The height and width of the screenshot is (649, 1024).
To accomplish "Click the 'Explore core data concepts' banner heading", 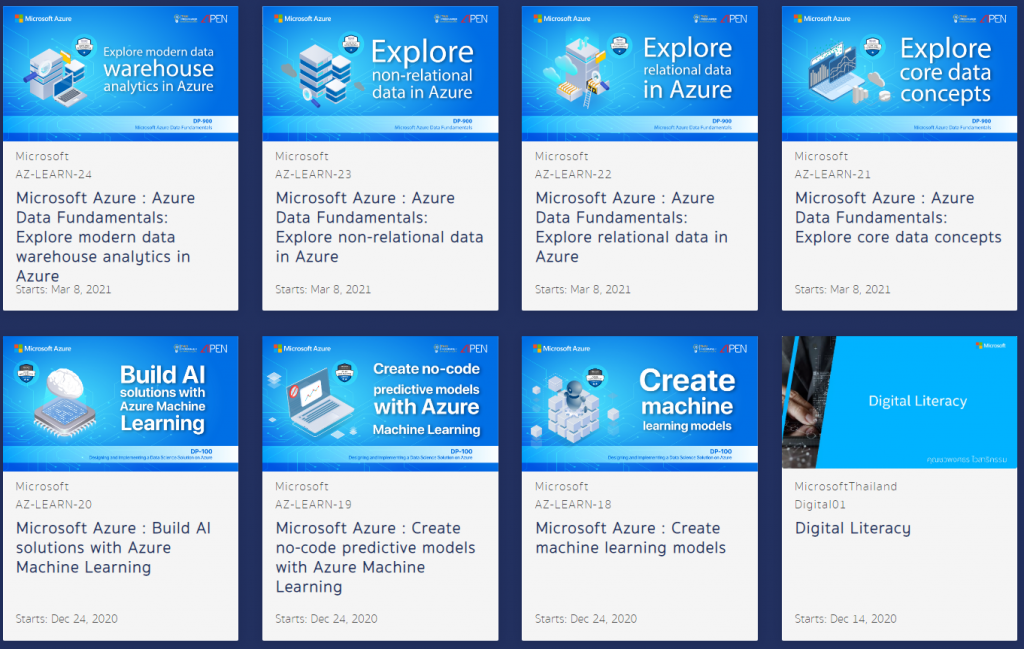I will click(945, 71).
